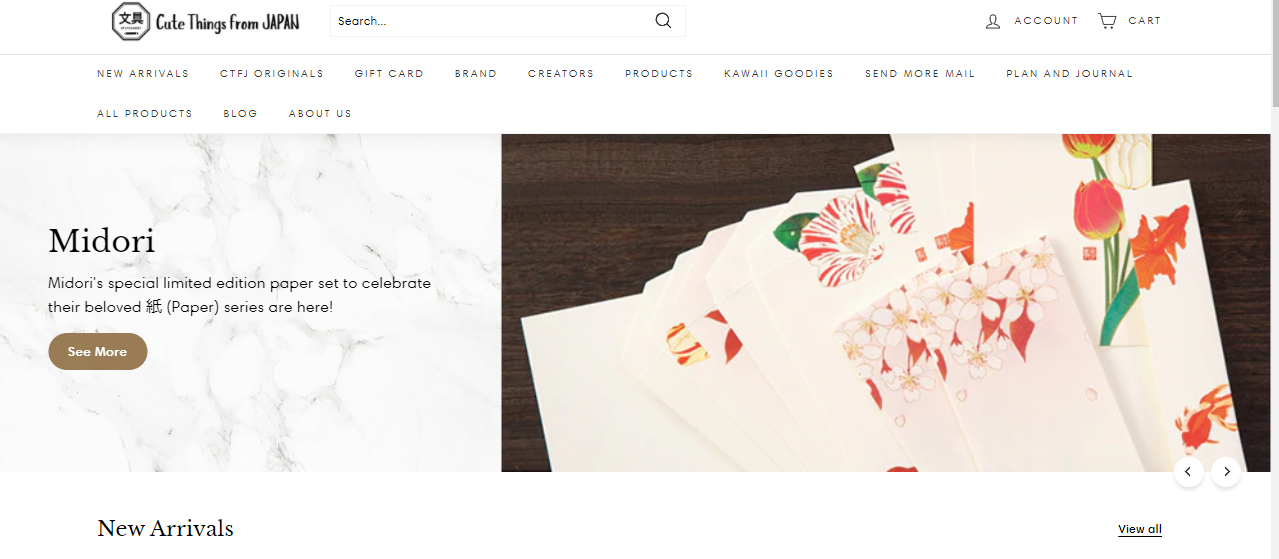Click the search magnifier icon
The image size is (1279, 559).
663,21
